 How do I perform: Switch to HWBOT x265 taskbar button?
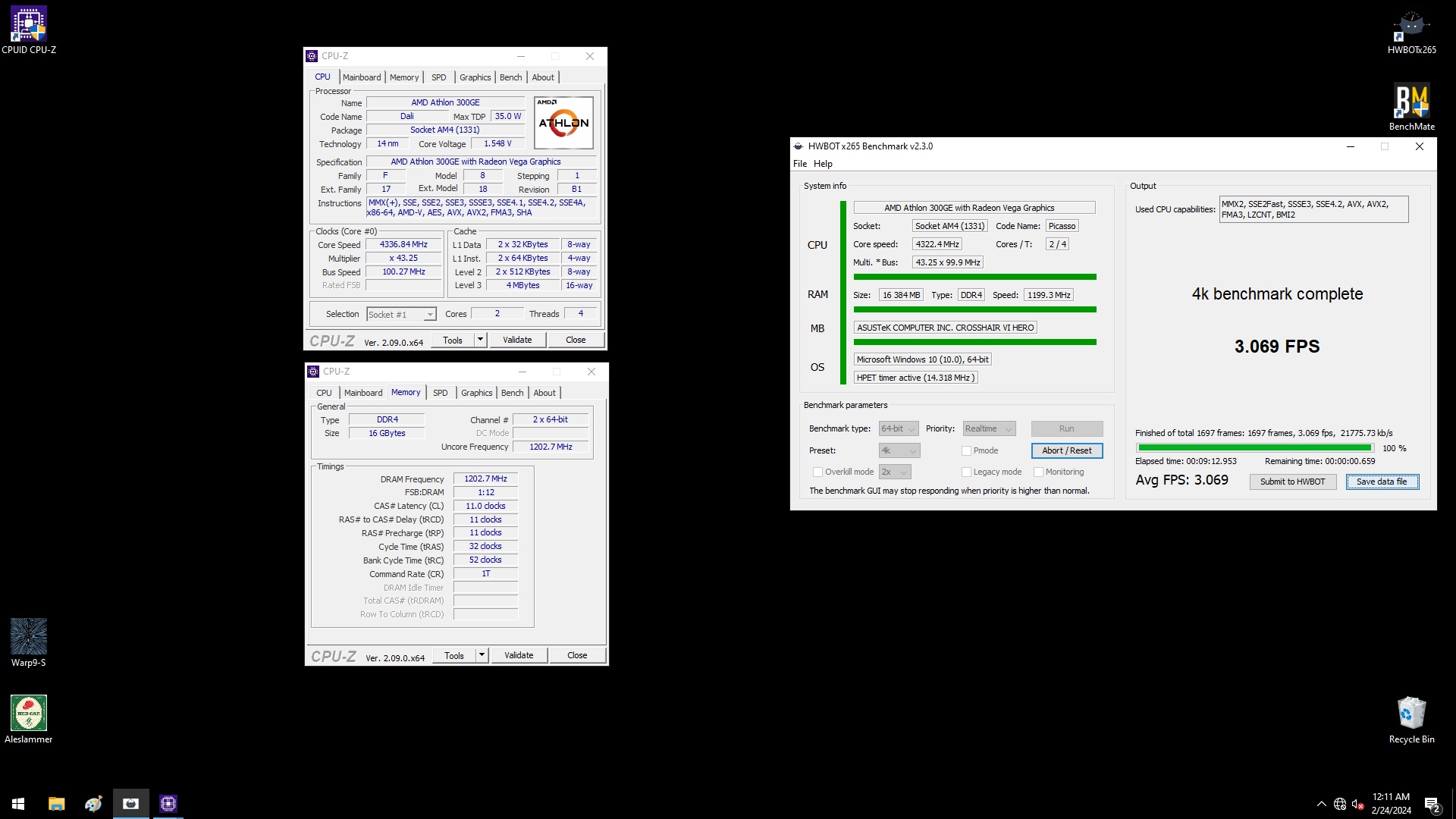[x=130, y=804]
